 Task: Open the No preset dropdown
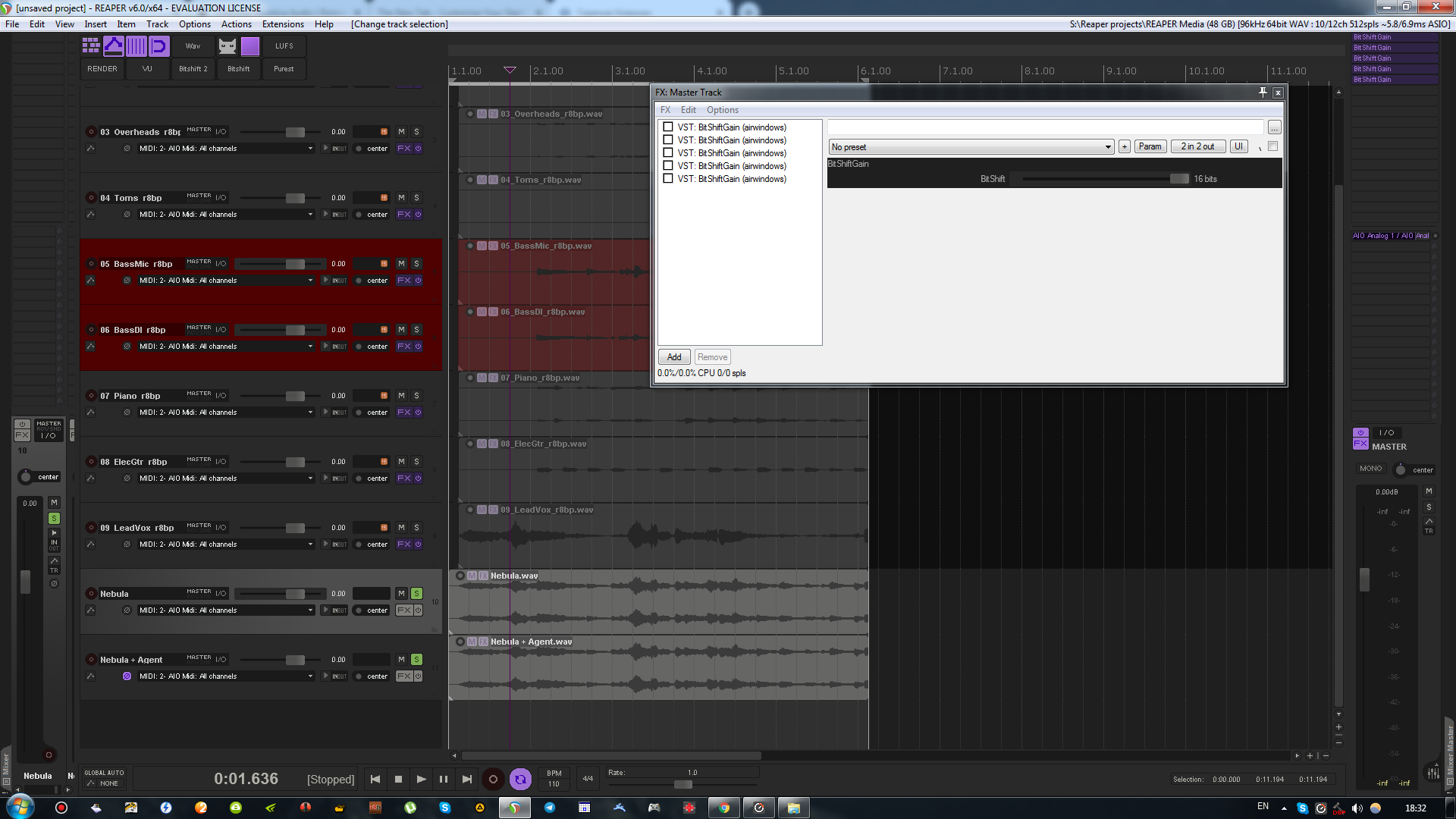[971, 147]
